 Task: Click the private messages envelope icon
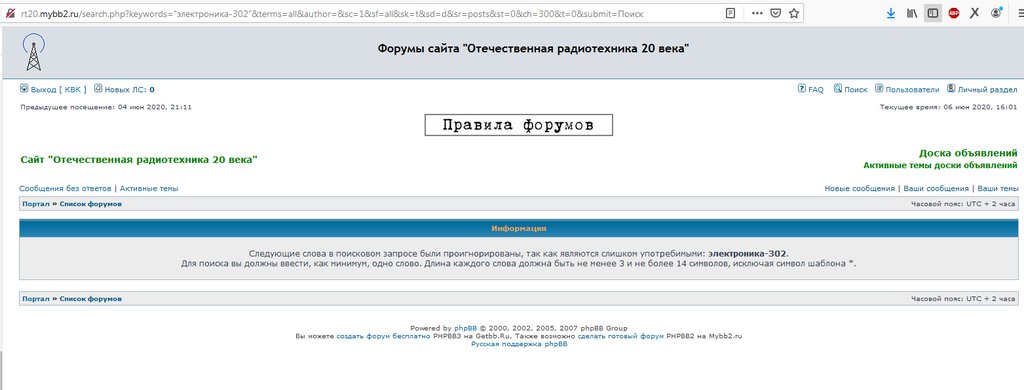tap(98, 88)
